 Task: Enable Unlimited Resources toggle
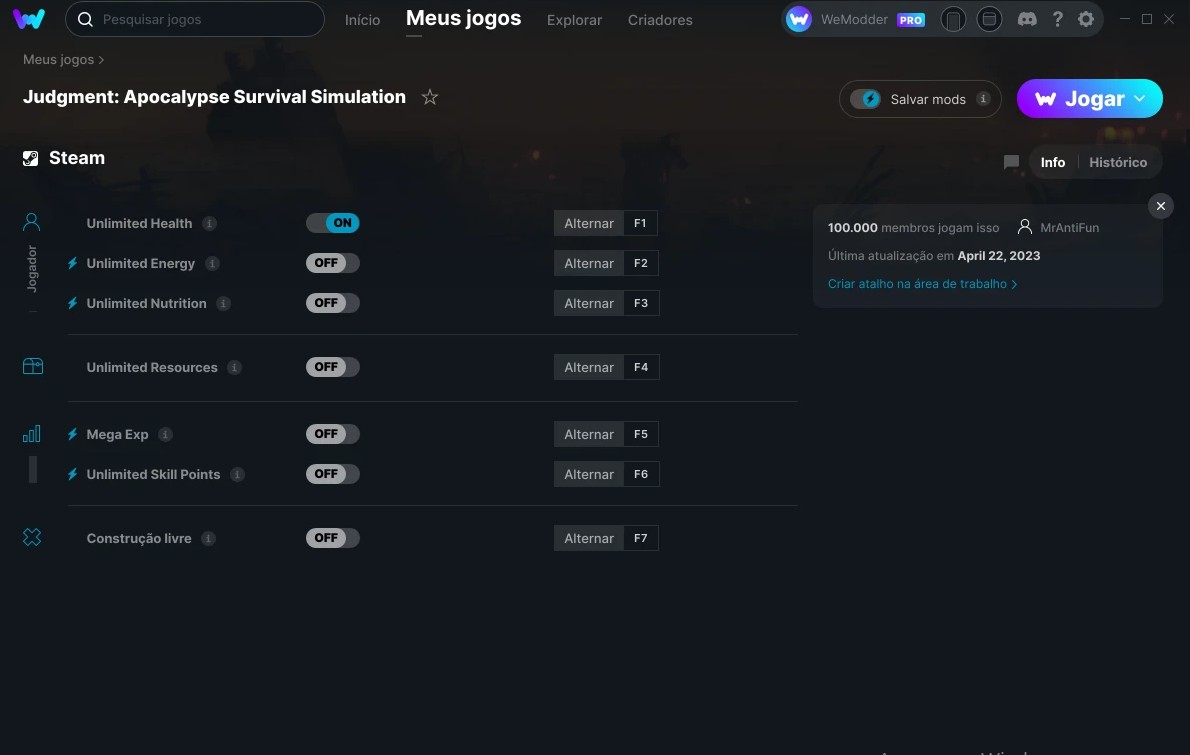[x=332, y=367]
